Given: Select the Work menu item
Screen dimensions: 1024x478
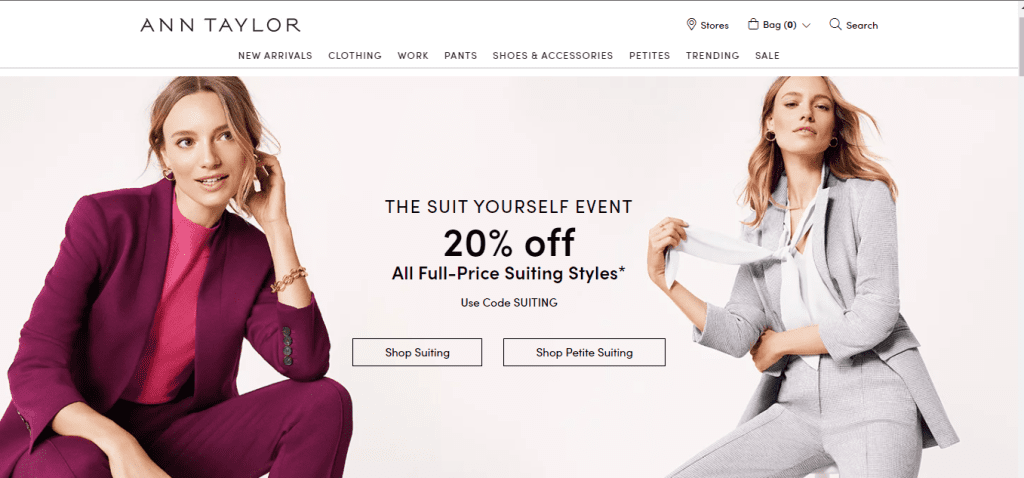Looking at the screenshot, I should click(413, 56).
